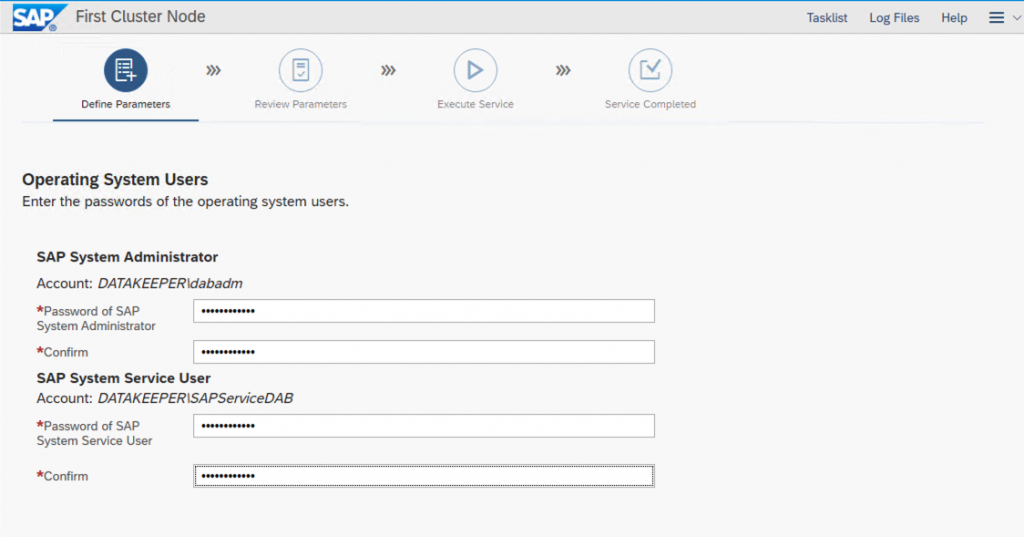Click the Service Completed step label
Image resolution: width=1024 pixels, height=537 pixels.
[x=650, y=104]
